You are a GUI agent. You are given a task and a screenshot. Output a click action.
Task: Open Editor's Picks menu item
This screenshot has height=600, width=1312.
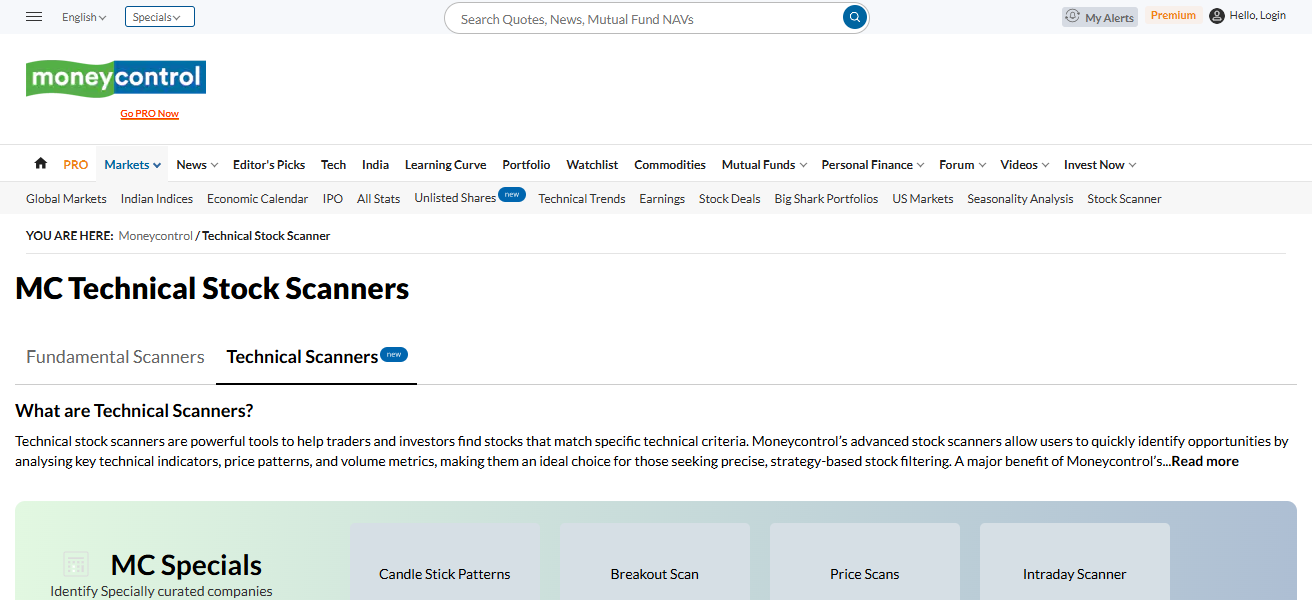[269, 165]
